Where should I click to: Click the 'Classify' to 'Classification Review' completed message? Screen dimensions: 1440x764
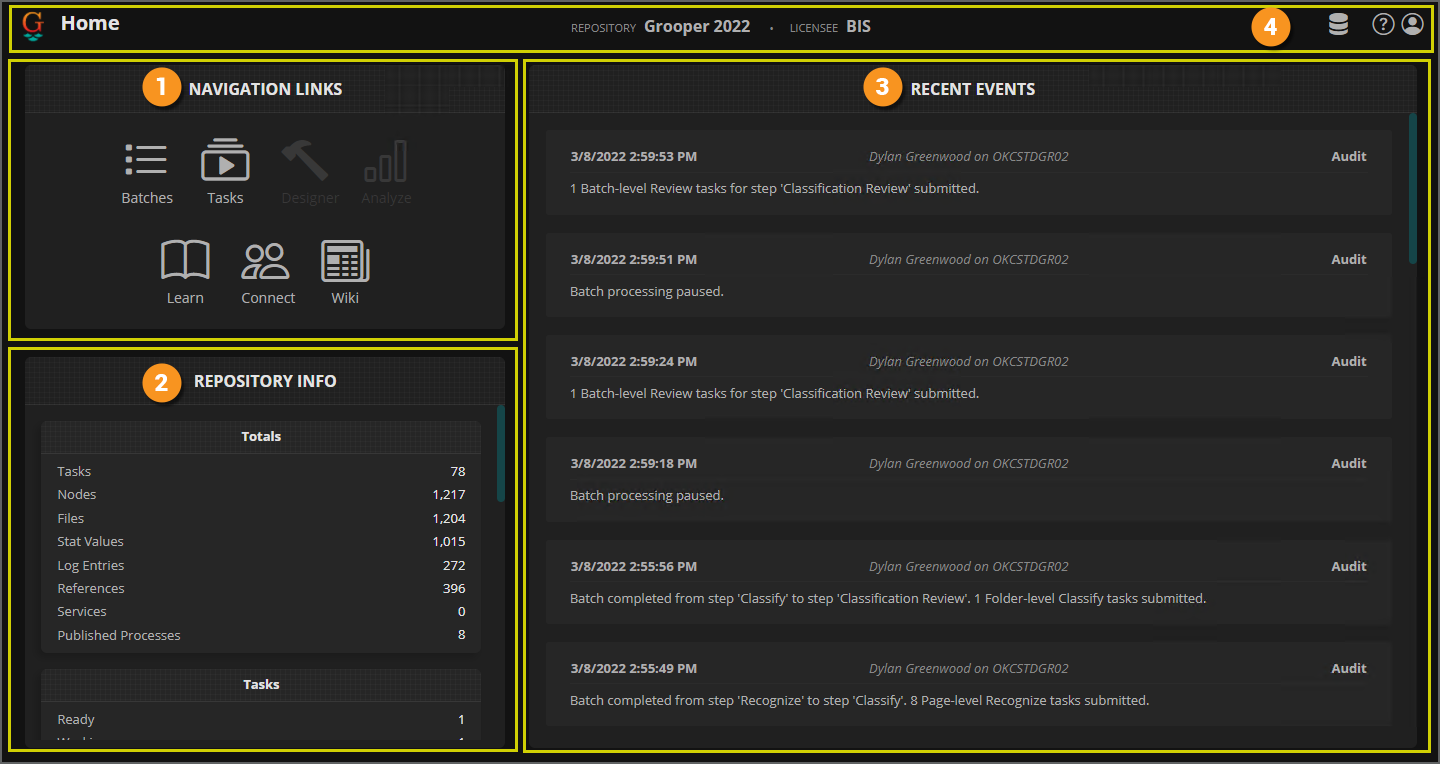pos(888,599)
